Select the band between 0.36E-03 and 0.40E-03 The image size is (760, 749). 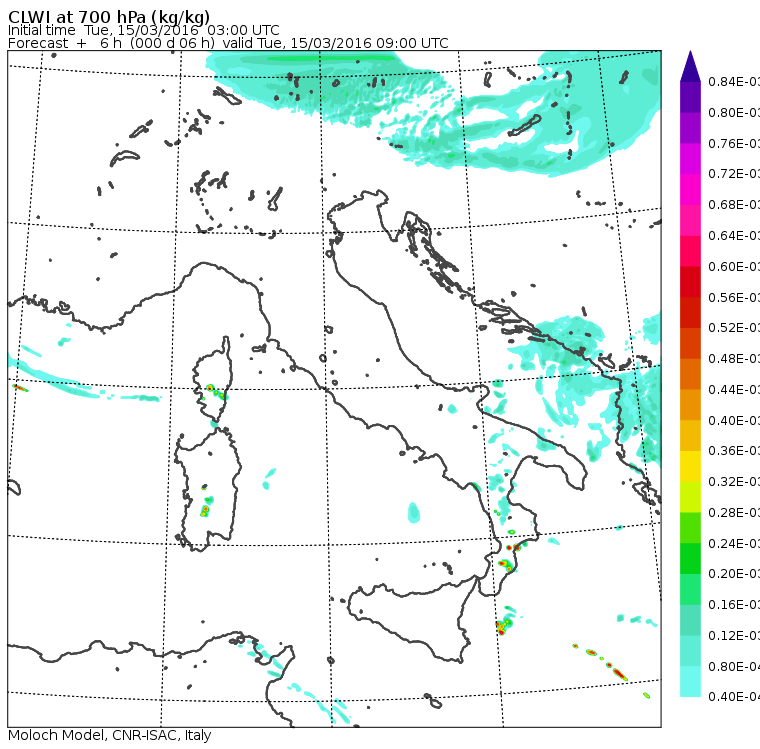coord(690,436)
